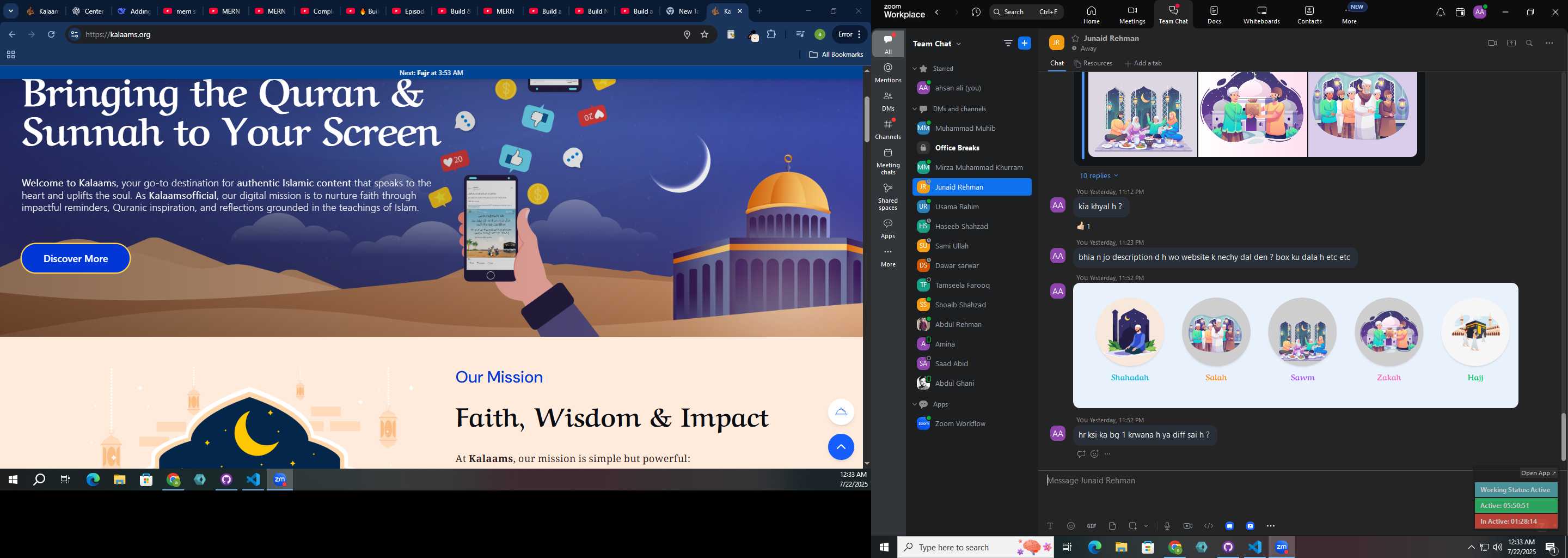The height and width of the screenshot is (558, 1568).
Task: Click Discover More on the Kalaams page
Action: [x=76, y=258]
